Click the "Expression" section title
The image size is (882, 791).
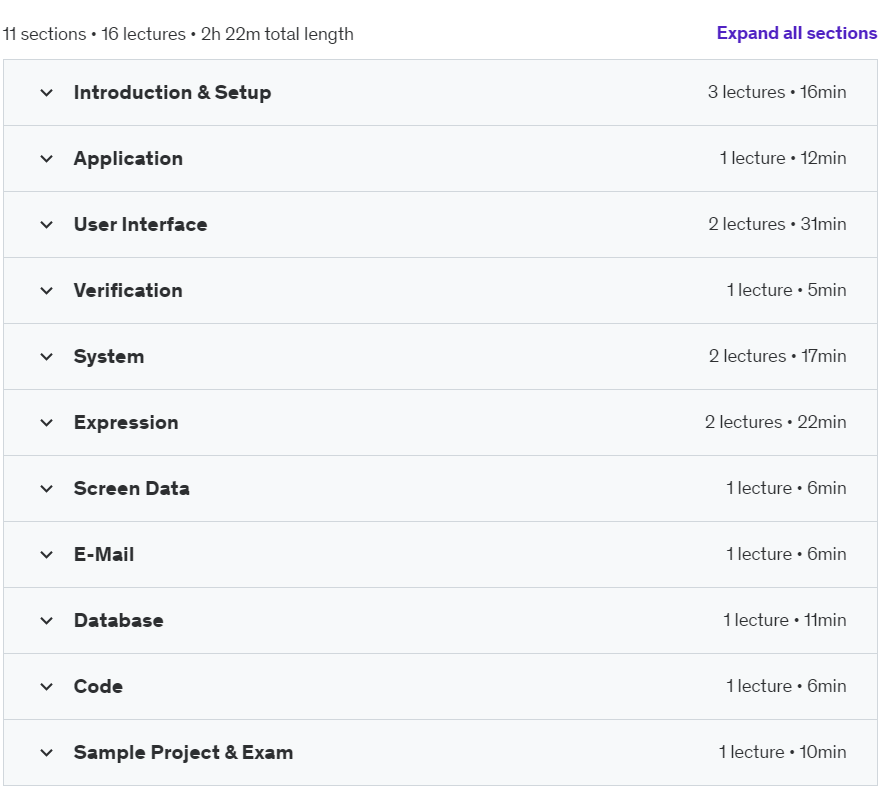click(x=126, y=423)
